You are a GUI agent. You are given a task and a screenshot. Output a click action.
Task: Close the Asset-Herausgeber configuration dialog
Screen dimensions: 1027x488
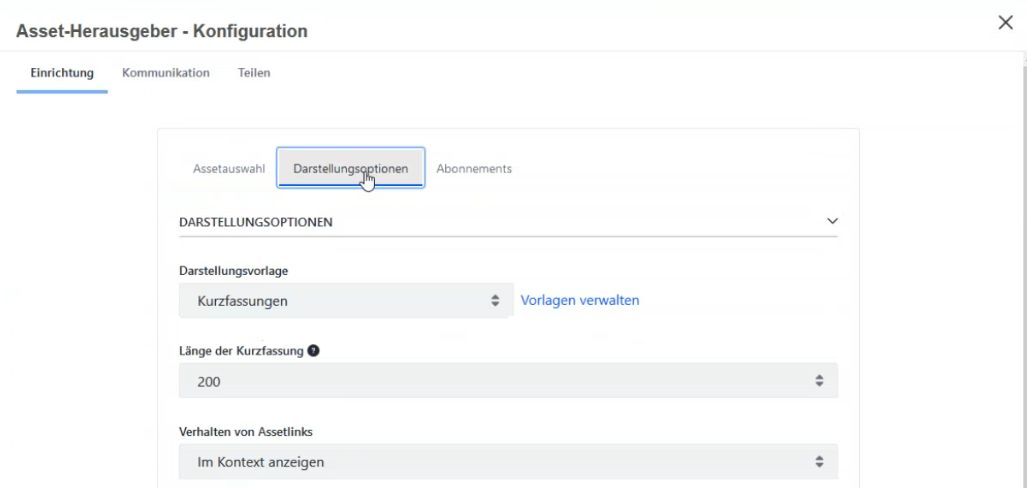1005,23
